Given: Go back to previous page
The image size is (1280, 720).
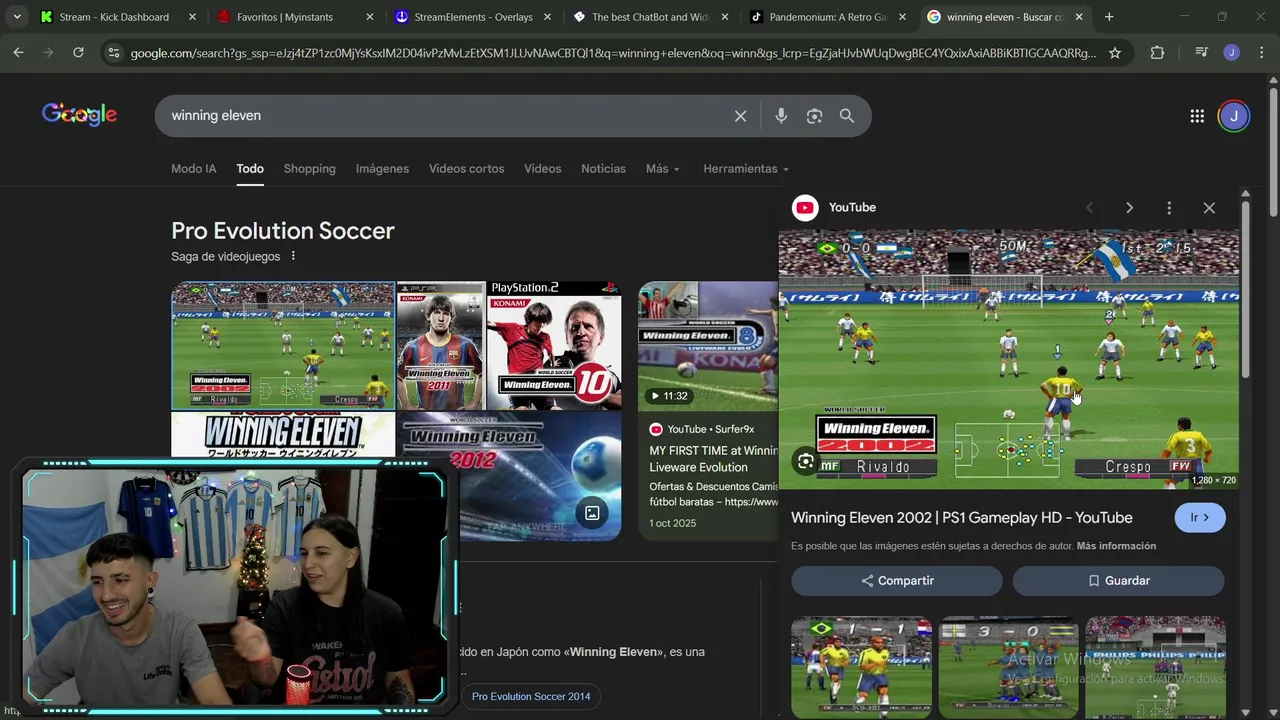Looking at the screenshot, I should [18, 53].
